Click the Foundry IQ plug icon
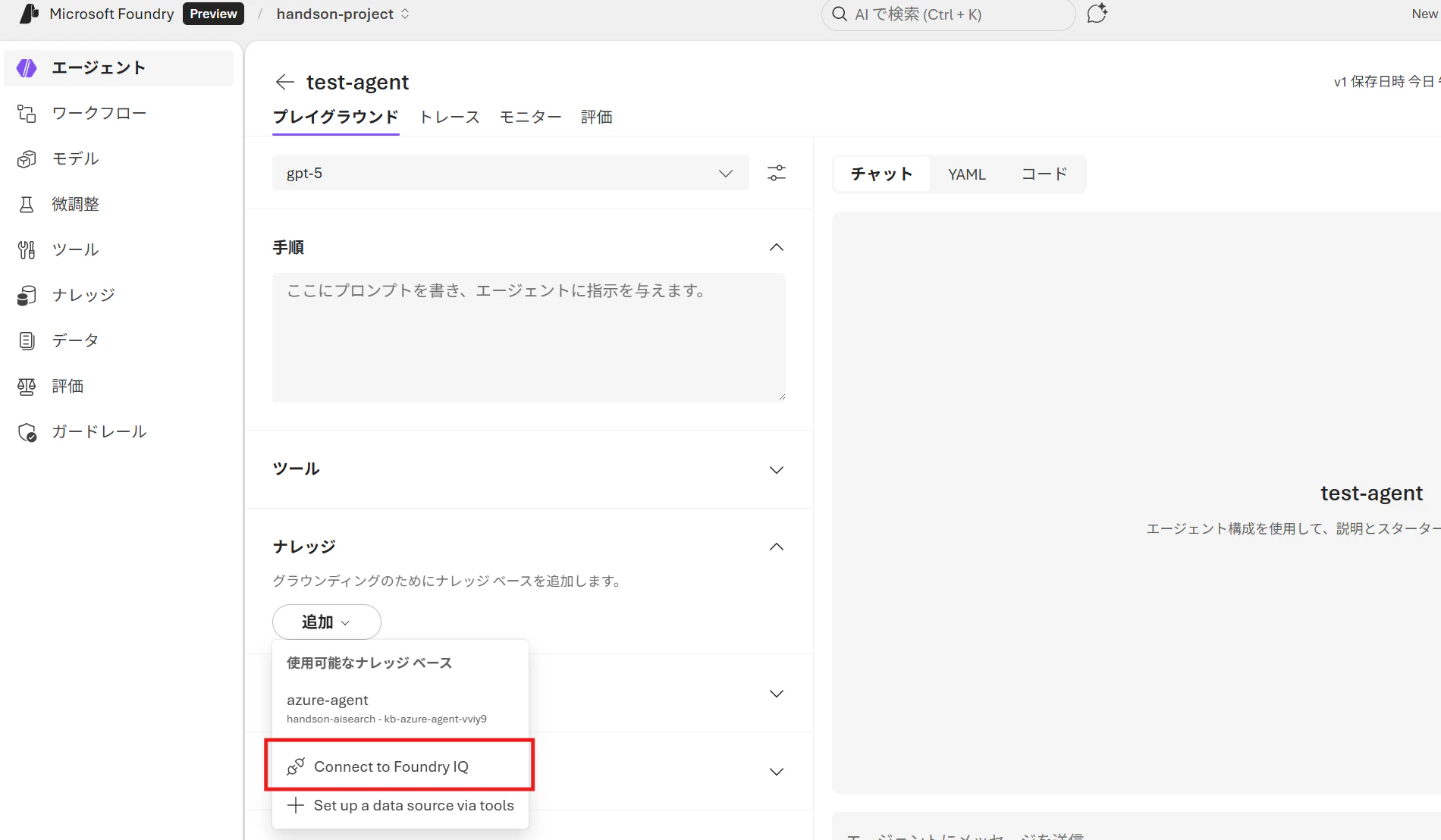The height and width of the screenshot is (840, 1441). (296, 766)
